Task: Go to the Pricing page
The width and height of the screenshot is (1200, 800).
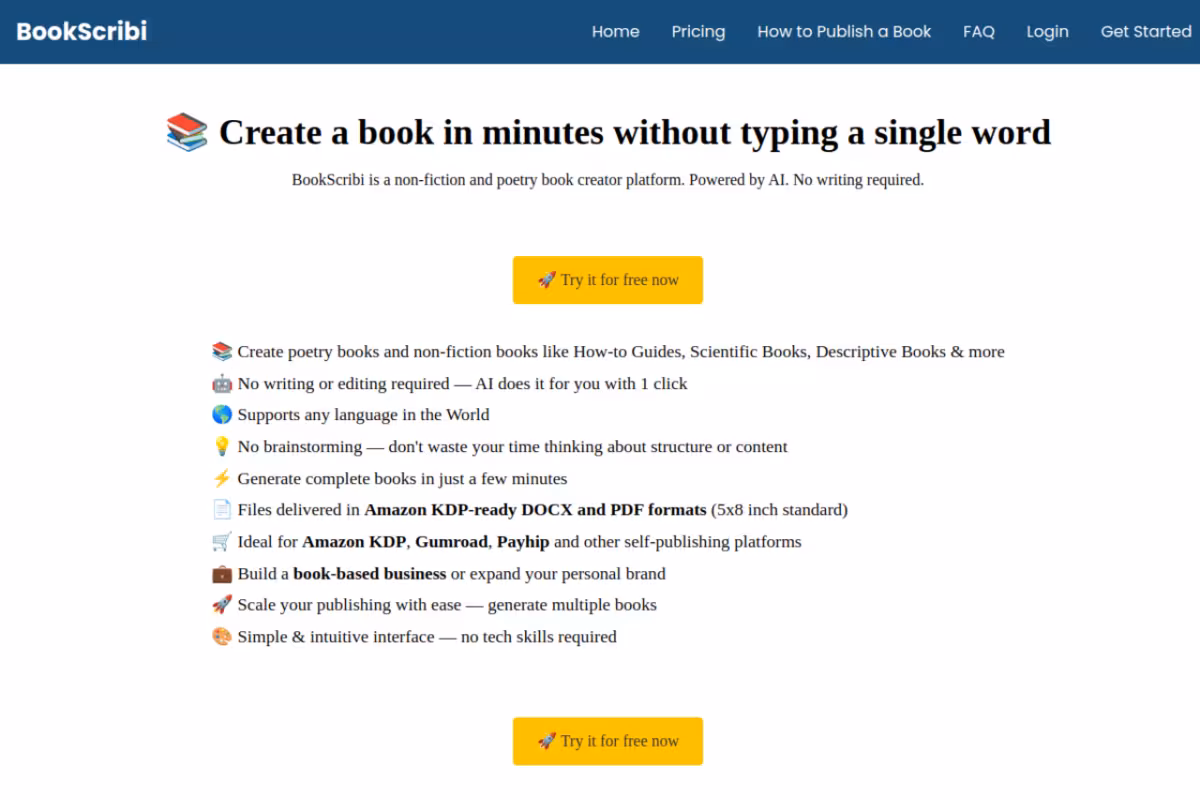Action: point(698,31)
